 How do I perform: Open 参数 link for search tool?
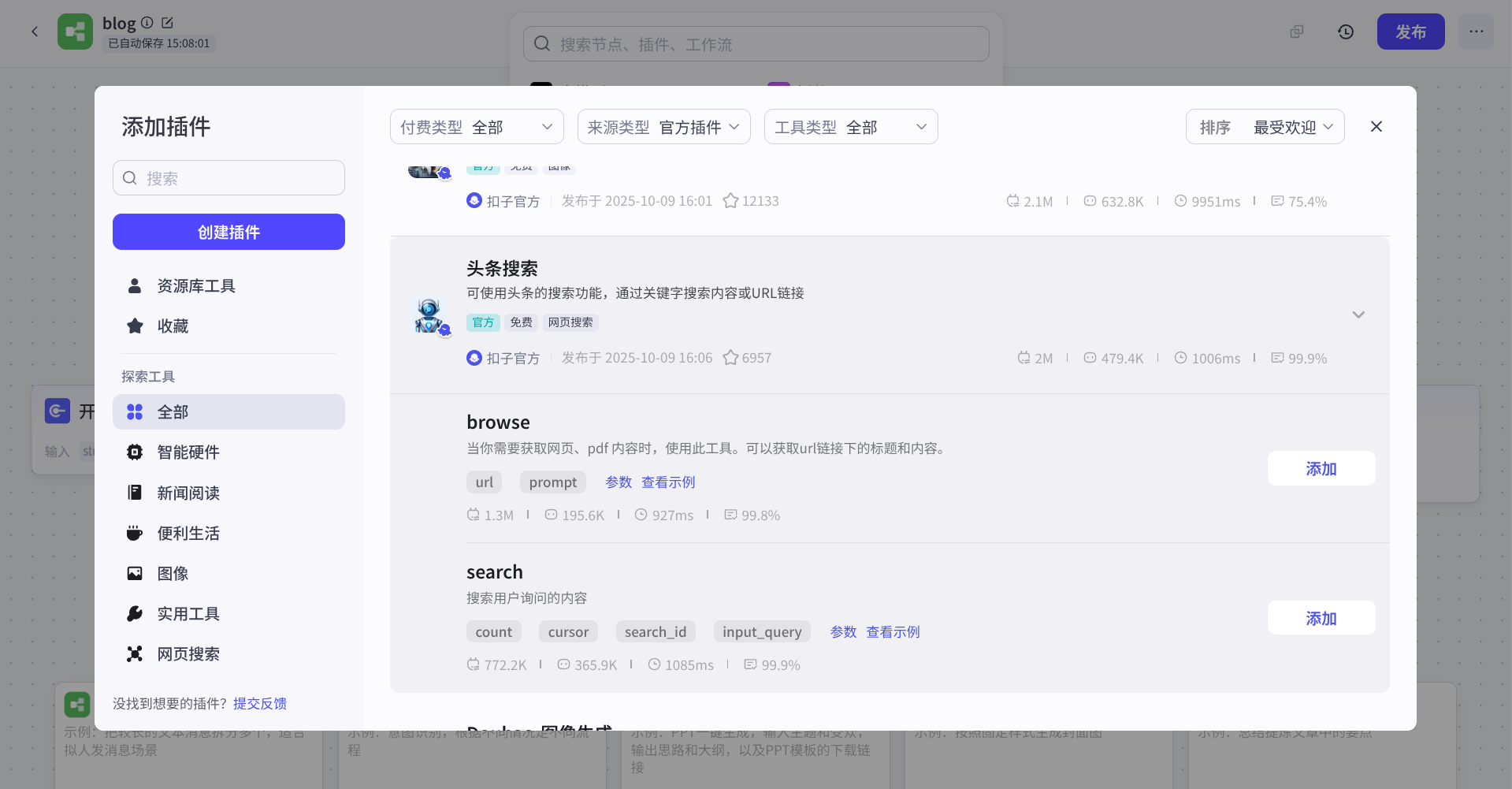(x=843, y=632)
